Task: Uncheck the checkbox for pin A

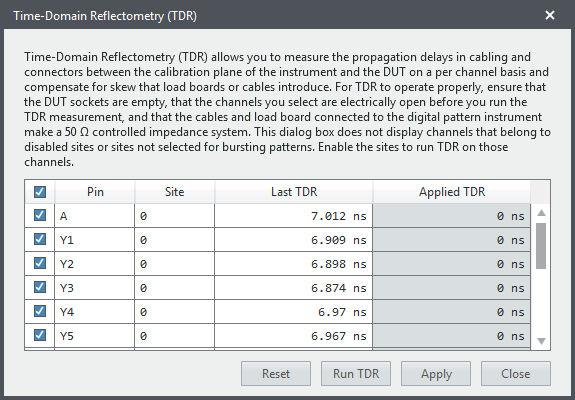Action: coord(40,215)
